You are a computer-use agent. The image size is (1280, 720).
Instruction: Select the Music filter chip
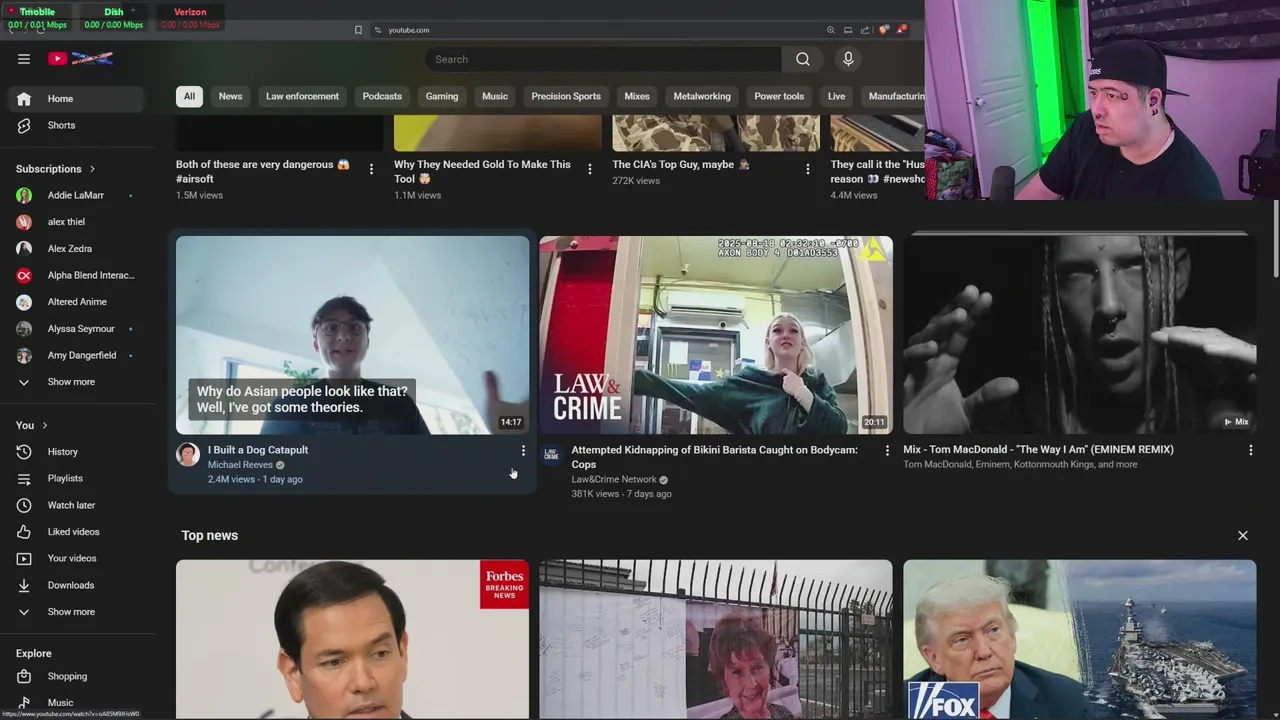[495, 96]
